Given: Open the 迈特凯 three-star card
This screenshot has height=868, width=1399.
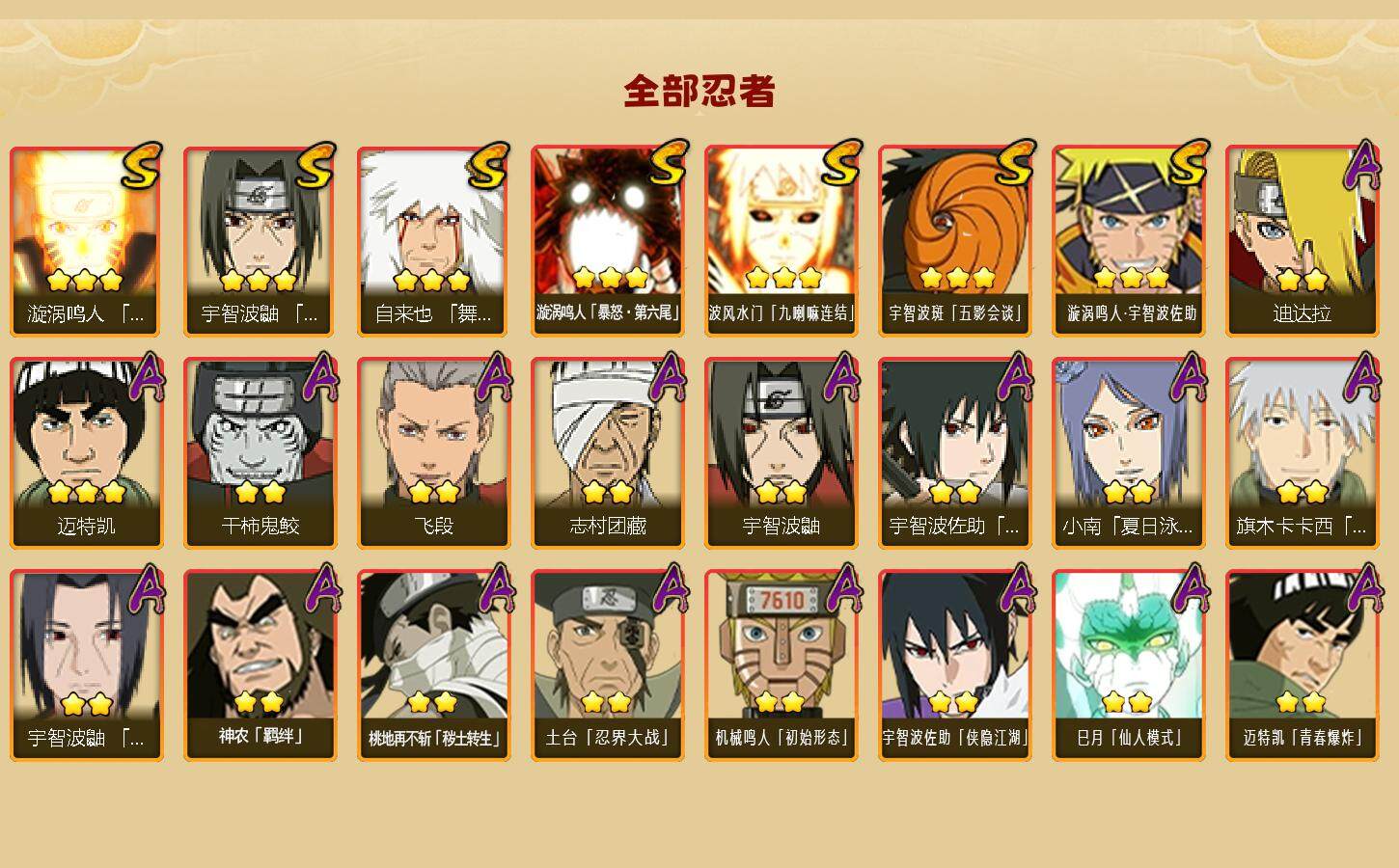Looking at the screenshot, I should [x=86, y=453].
